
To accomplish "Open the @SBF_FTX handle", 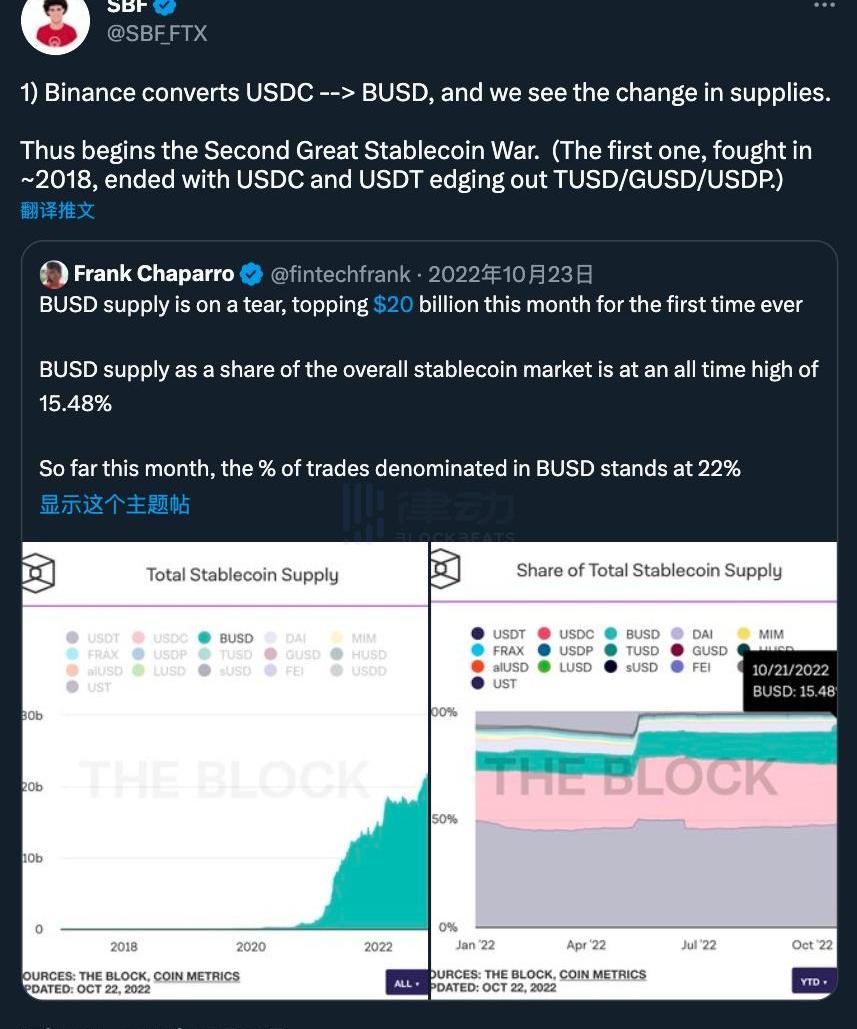I will point(157,33).
